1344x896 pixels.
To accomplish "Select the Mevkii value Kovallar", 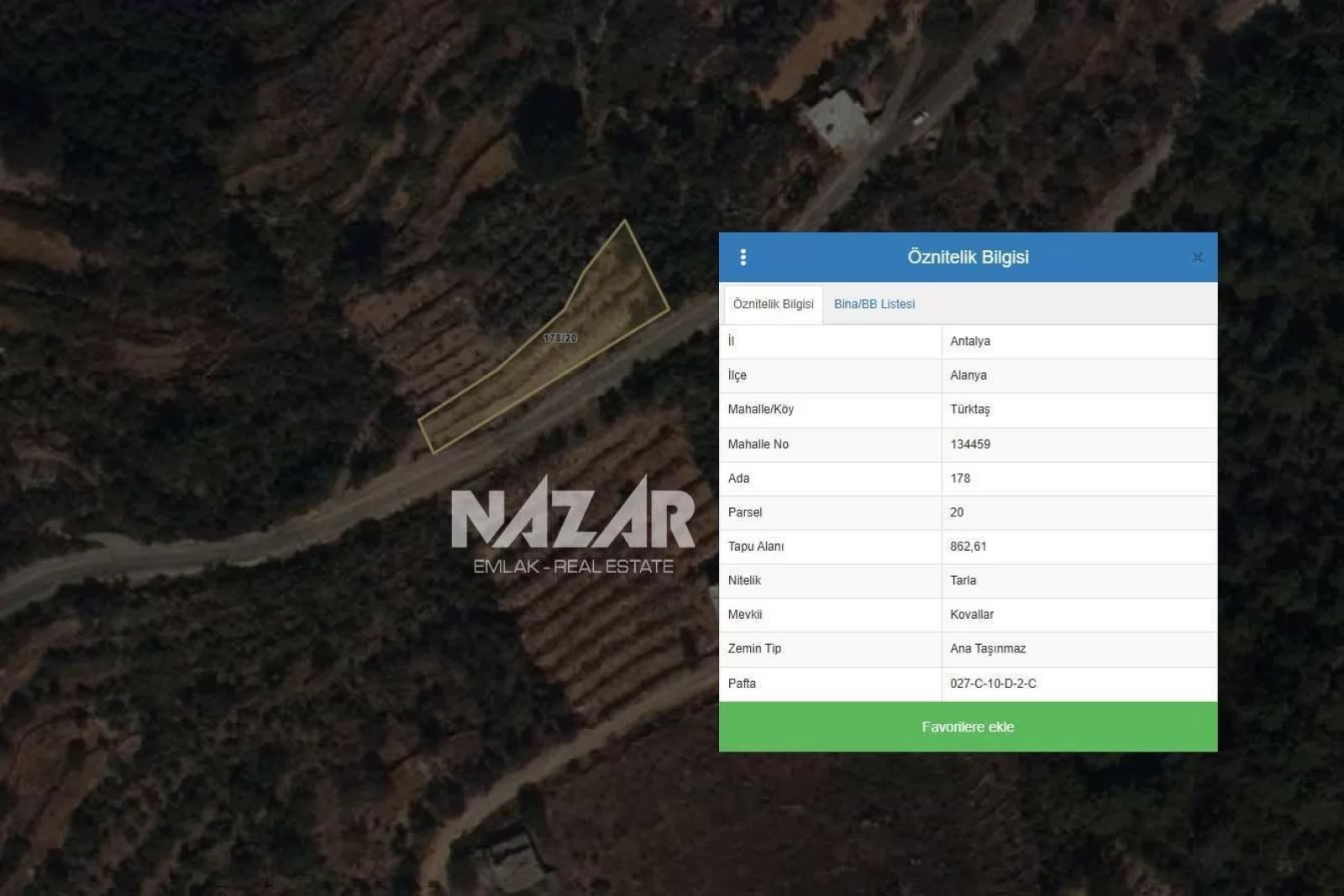I will (x=972, y=615).
